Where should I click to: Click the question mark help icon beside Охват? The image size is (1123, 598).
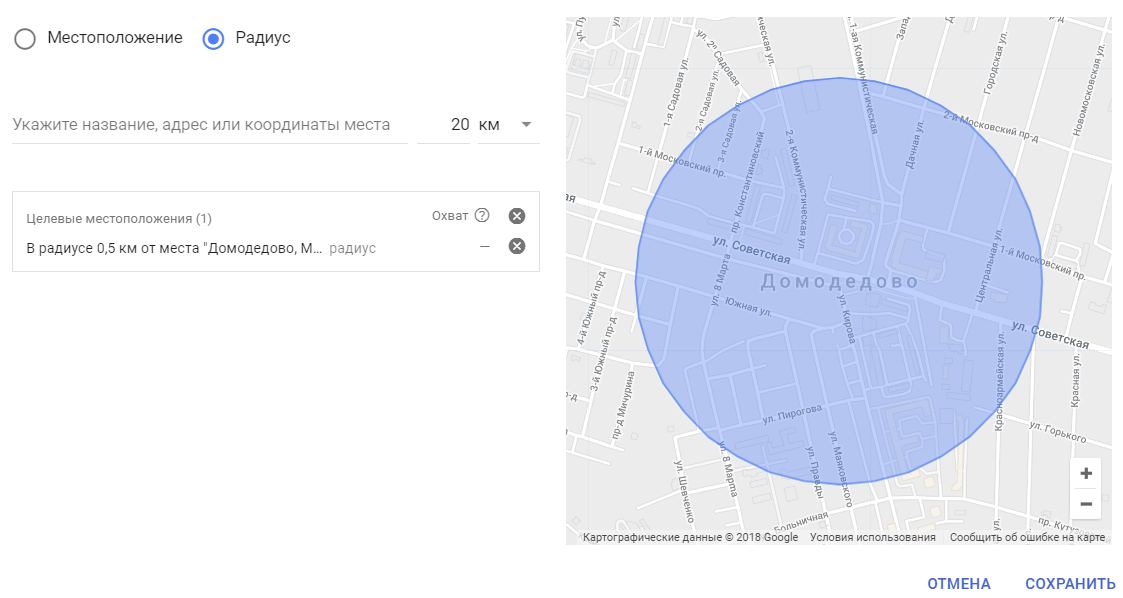[x=482, y=215]
